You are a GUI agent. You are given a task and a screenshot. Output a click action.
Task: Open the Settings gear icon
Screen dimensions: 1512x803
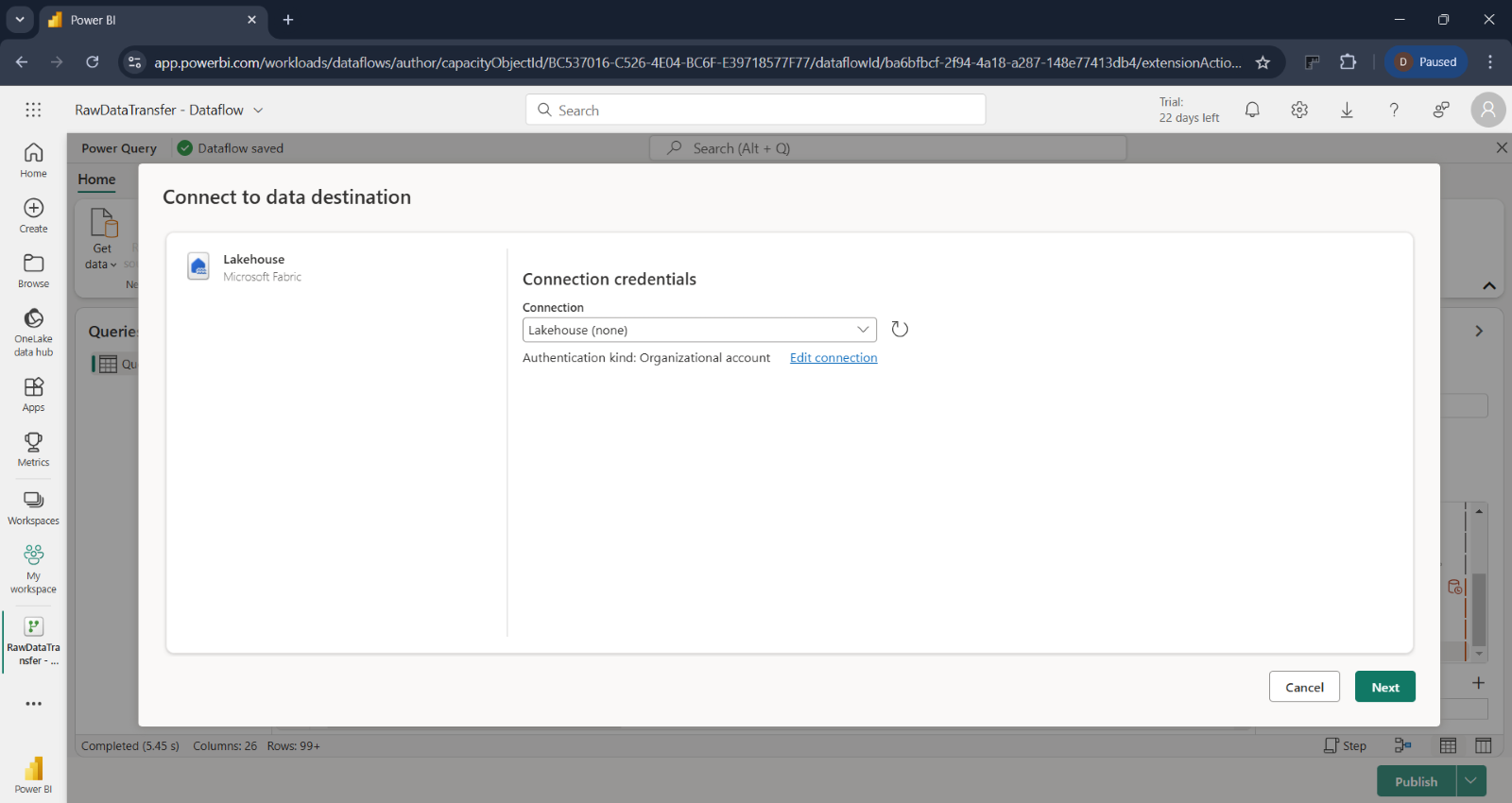(x=1299, y=110)
